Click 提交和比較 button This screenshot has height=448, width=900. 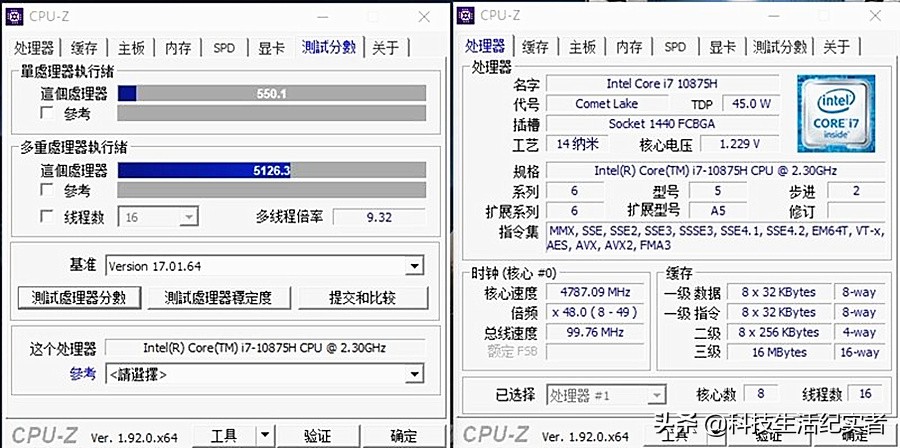[363, 298]
